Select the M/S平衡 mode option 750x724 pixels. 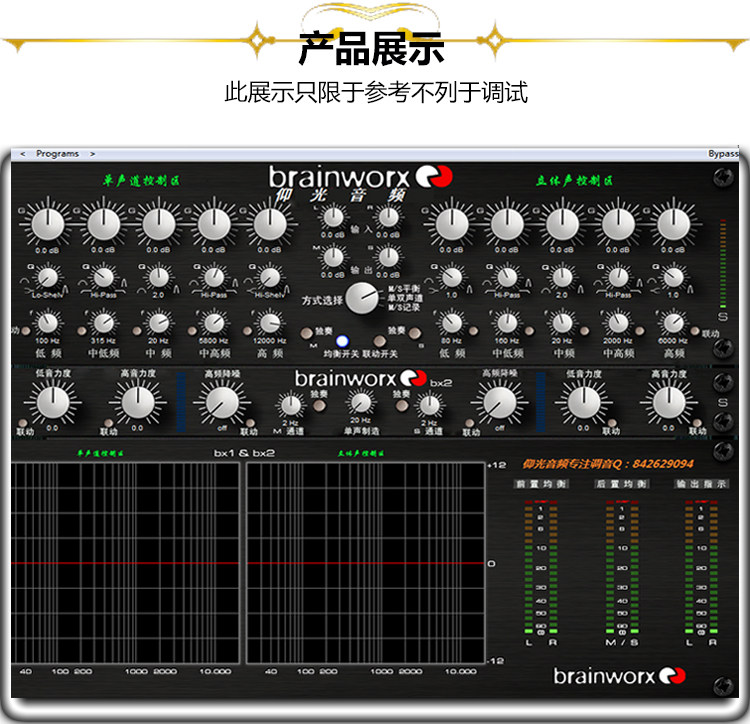click(404, 289)
